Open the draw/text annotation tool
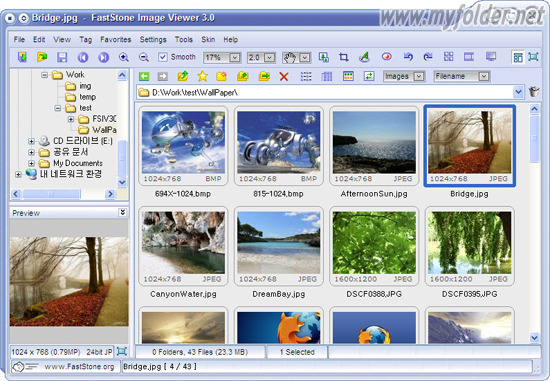The height and width of the screenshot is (381, 550). pos(364,57)
